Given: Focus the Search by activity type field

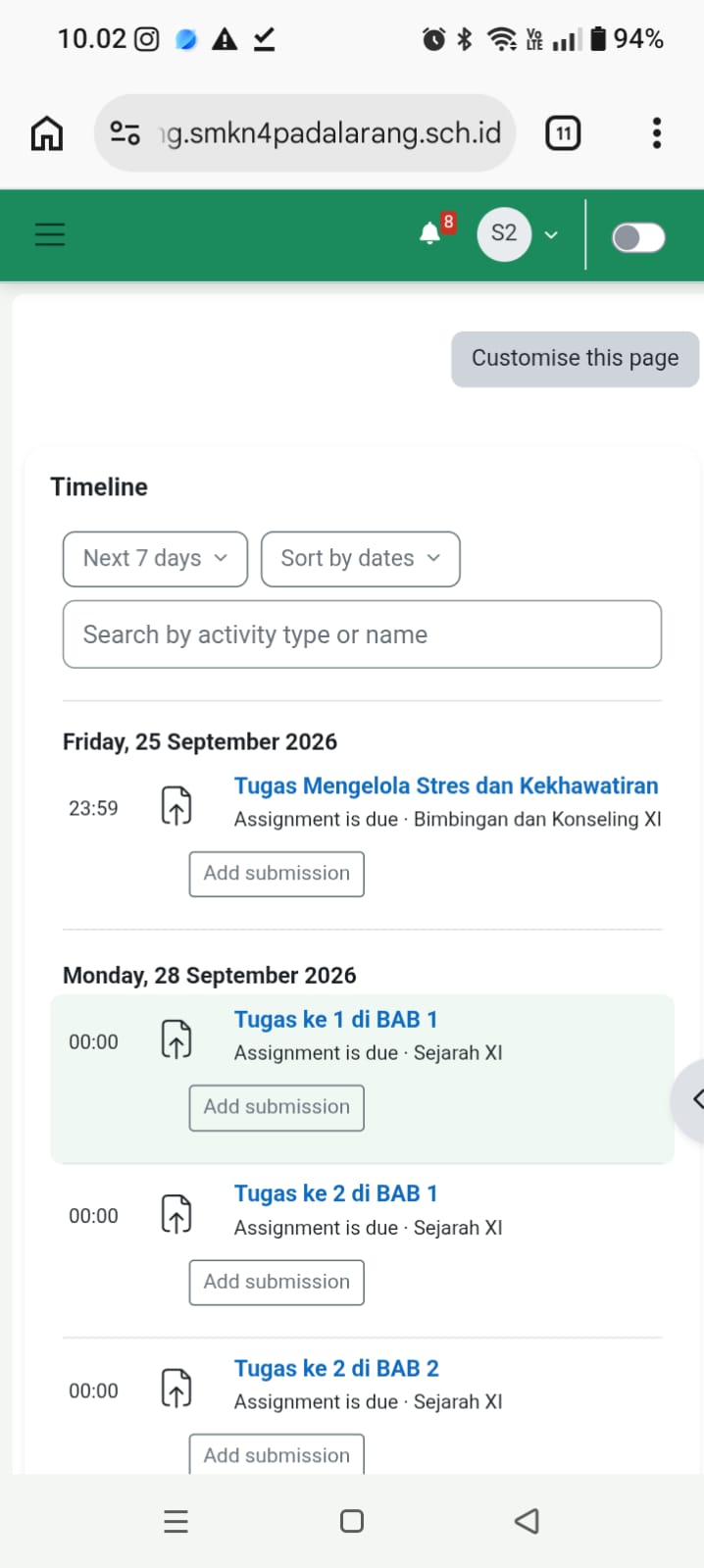Looking at the screenshot, I should point(362,634).
